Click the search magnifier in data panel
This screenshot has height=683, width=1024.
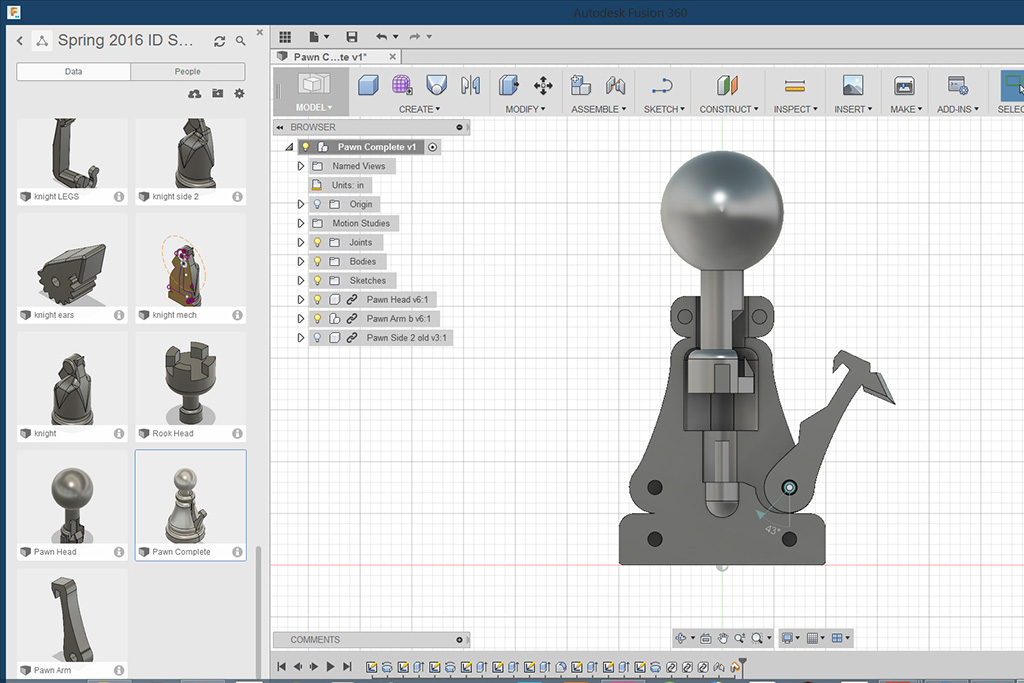tap(241, 41)
